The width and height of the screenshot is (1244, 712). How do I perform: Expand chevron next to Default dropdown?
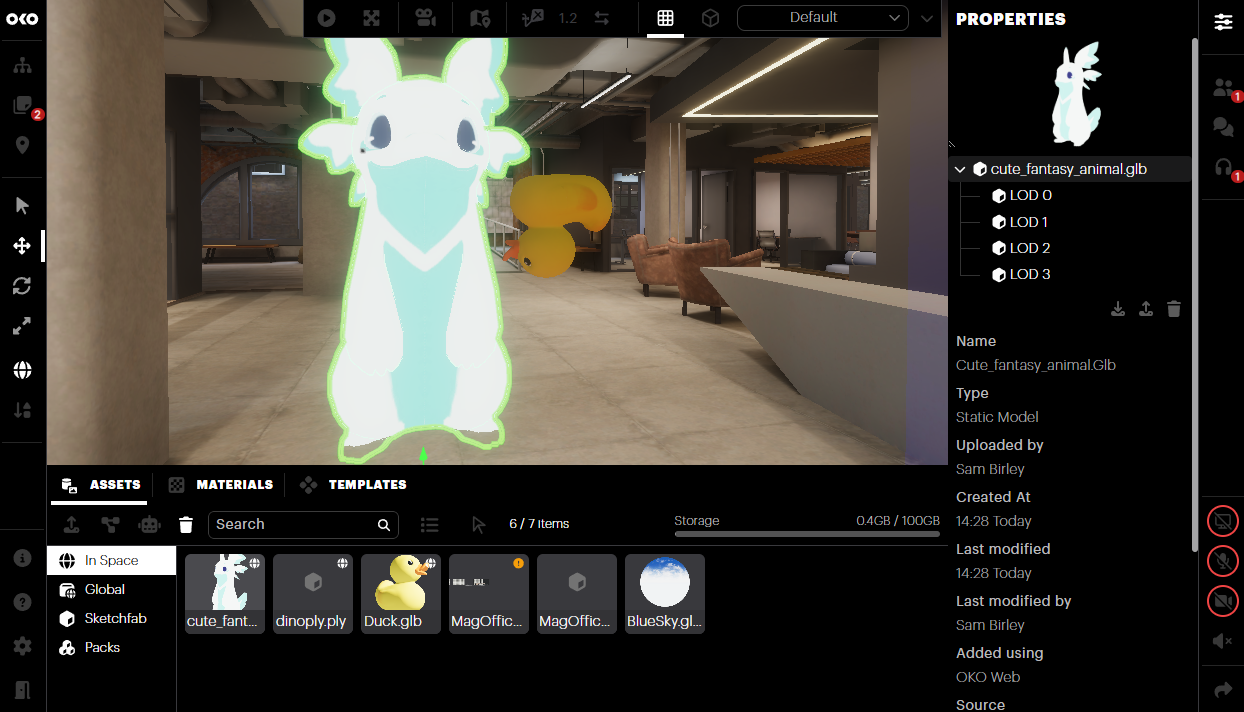coord(926,18)
